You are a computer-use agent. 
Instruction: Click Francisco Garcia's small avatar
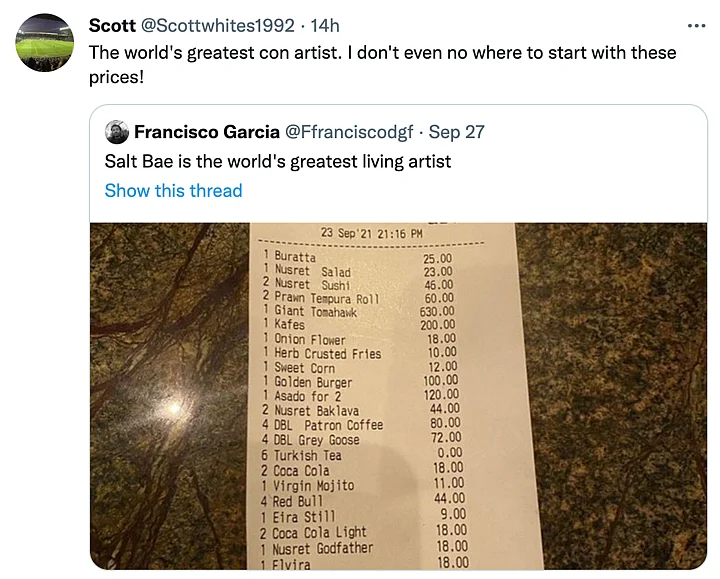[x=116, y=132]
